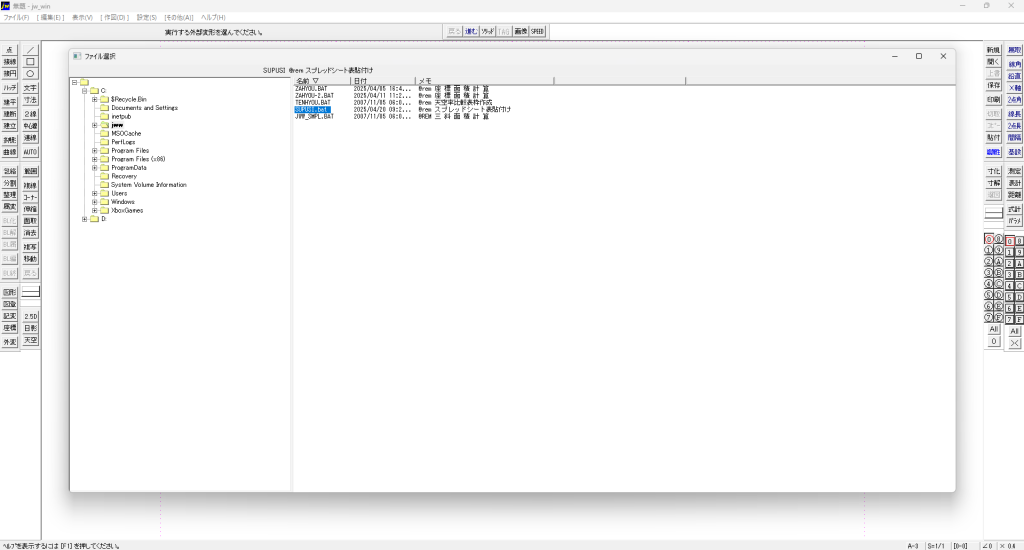Toggle layer group square 1 button
Image resolution: width=1024 pixels, height=550 pixels.
tap(1010, 252)
